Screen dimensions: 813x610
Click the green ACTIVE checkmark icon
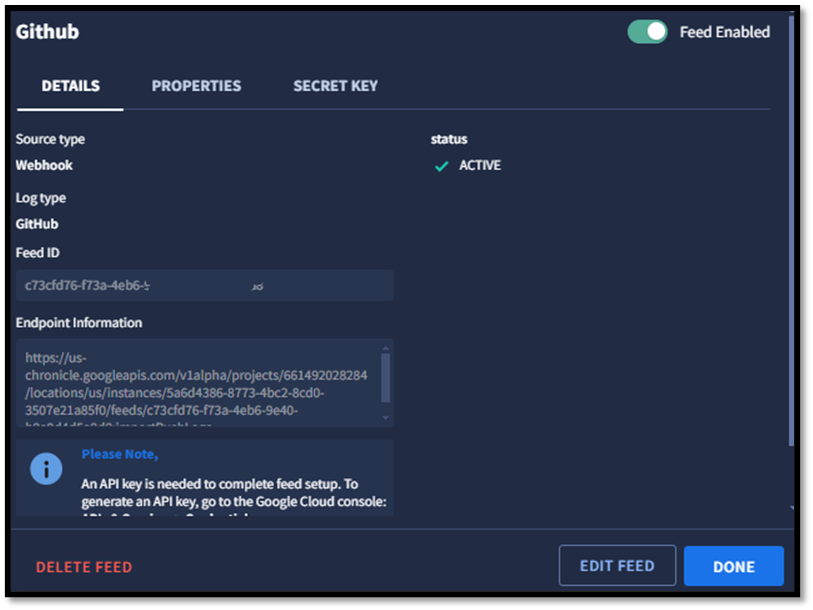point(441,166)
